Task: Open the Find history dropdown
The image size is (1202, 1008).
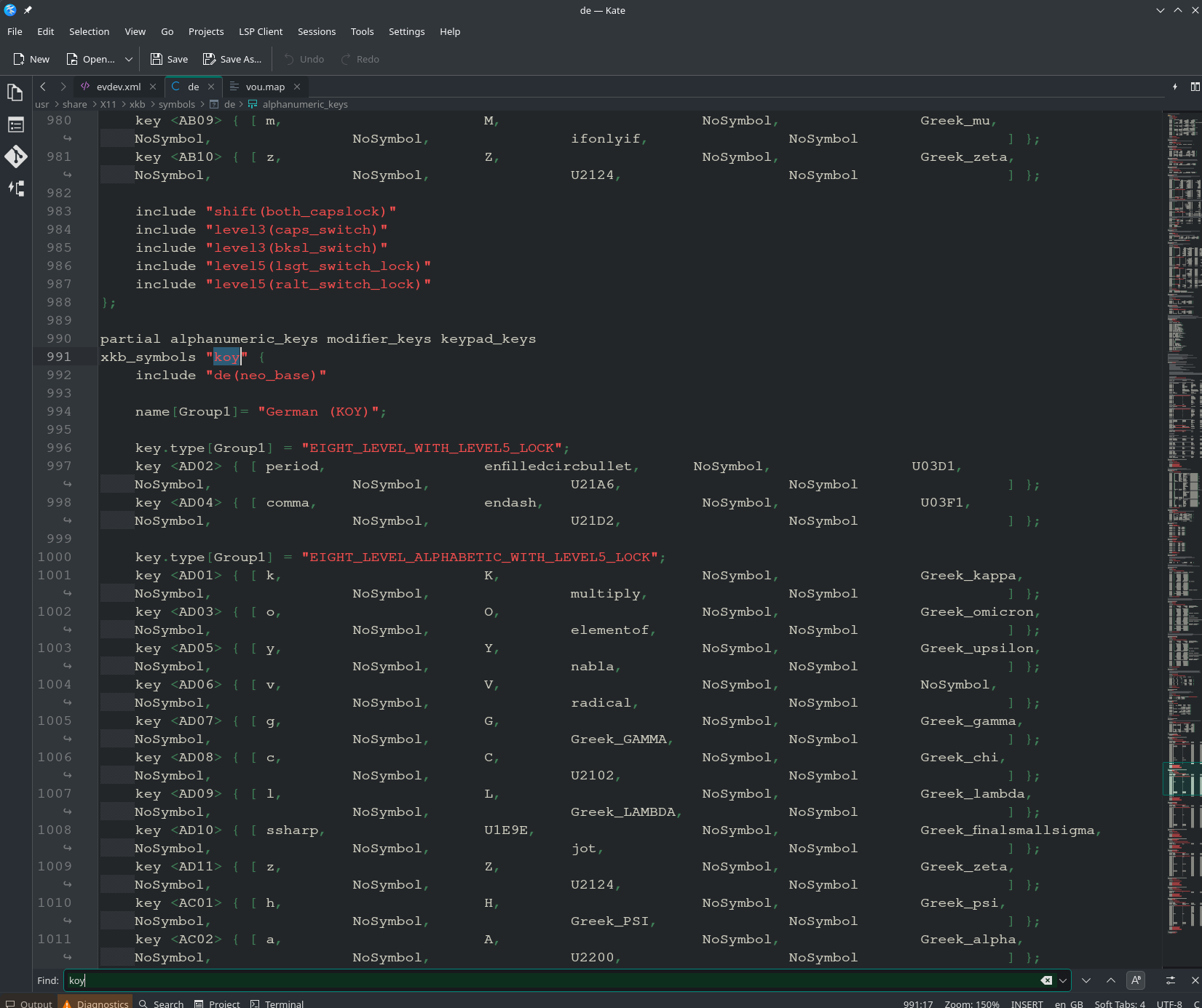Action: (1063, 980)
